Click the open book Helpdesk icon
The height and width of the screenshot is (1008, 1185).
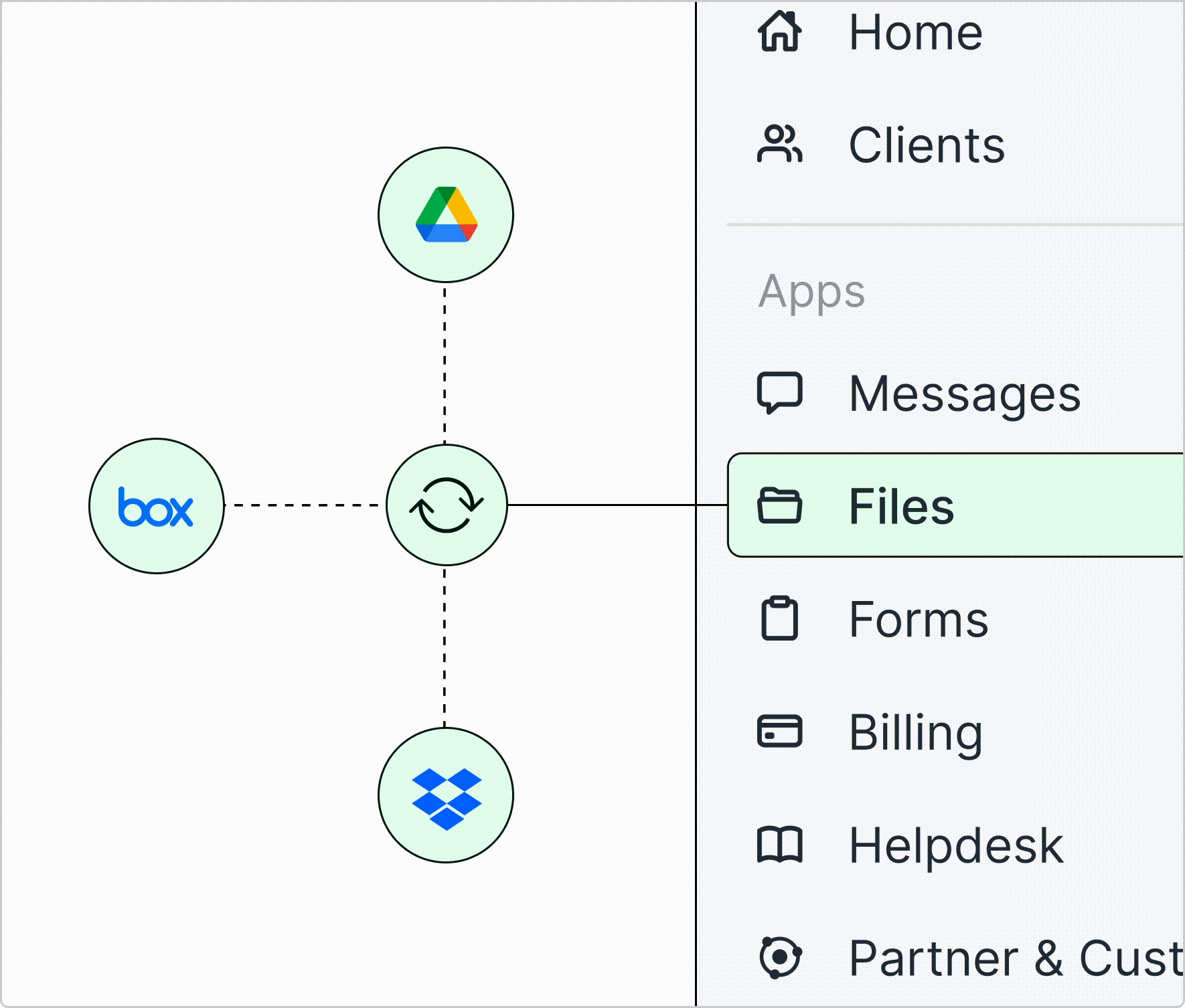coord(779,845)
